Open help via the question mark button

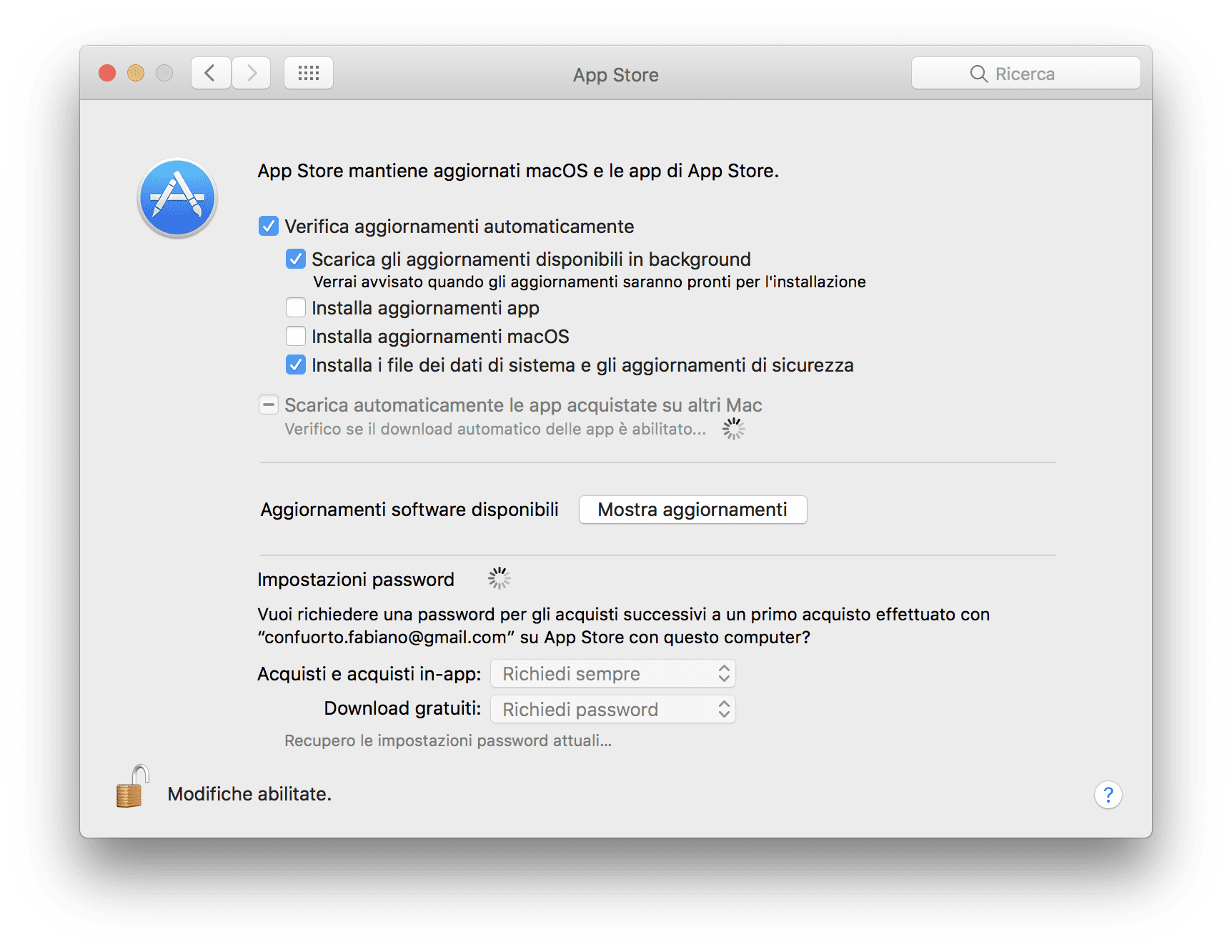point(1108,795)
